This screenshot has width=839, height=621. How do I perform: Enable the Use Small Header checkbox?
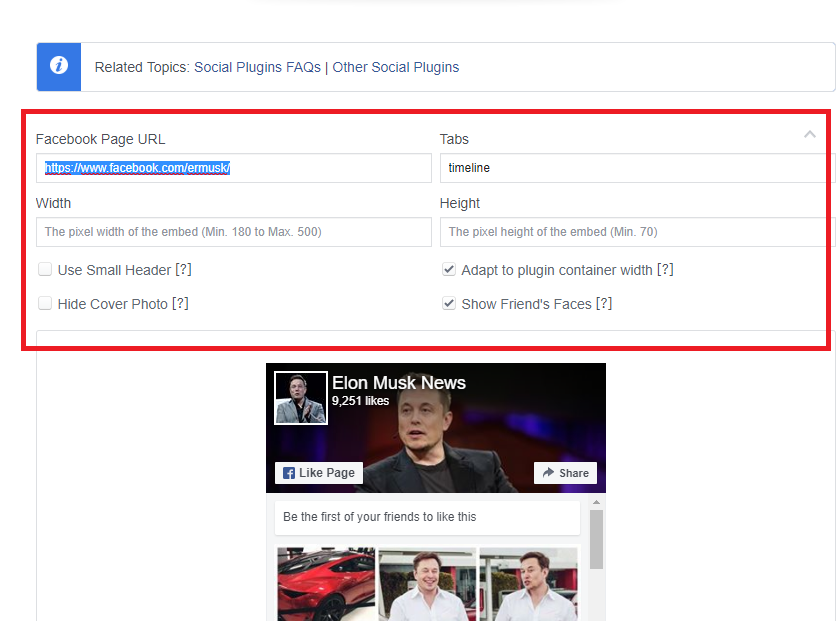pyautogui.click(x=44, y=269)
